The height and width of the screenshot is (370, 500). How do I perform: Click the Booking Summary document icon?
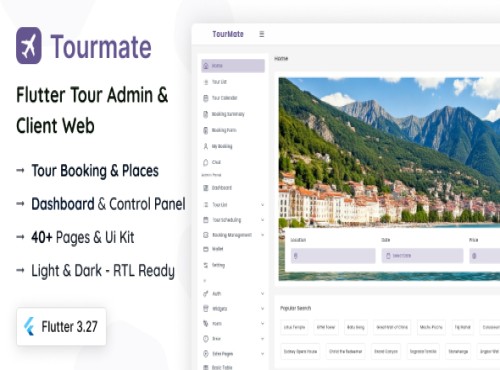[206, 114]
